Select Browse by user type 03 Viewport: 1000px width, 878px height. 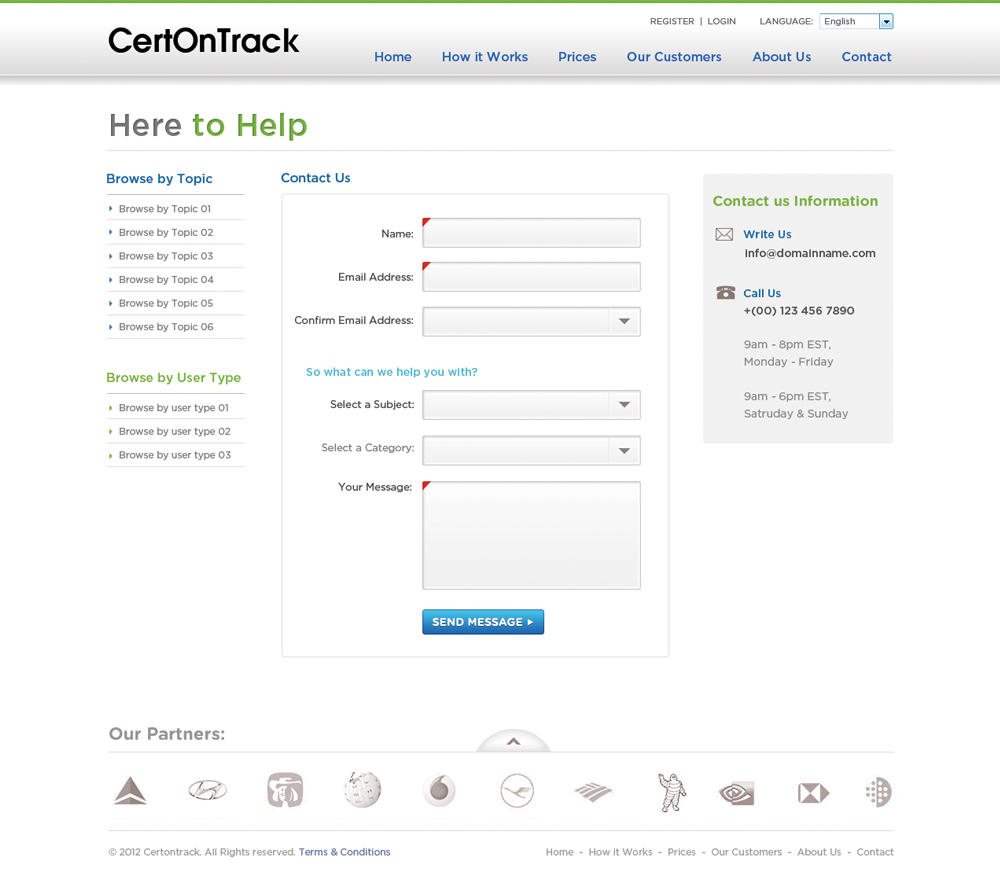click(x=176, y=455)
